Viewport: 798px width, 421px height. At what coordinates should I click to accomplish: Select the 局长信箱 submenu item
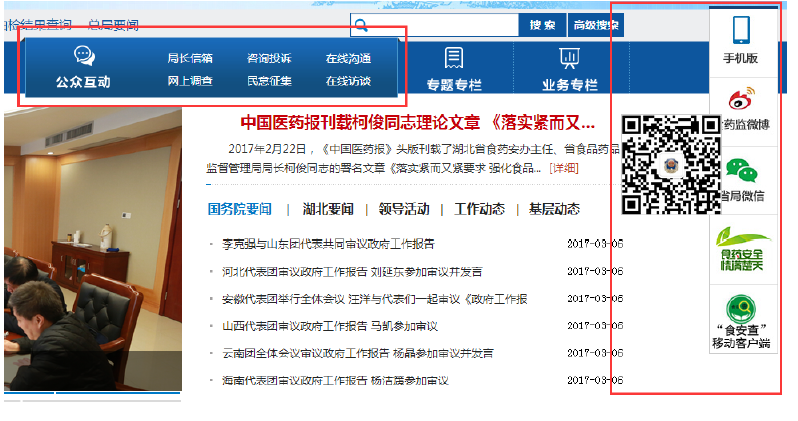click(189, 58)
